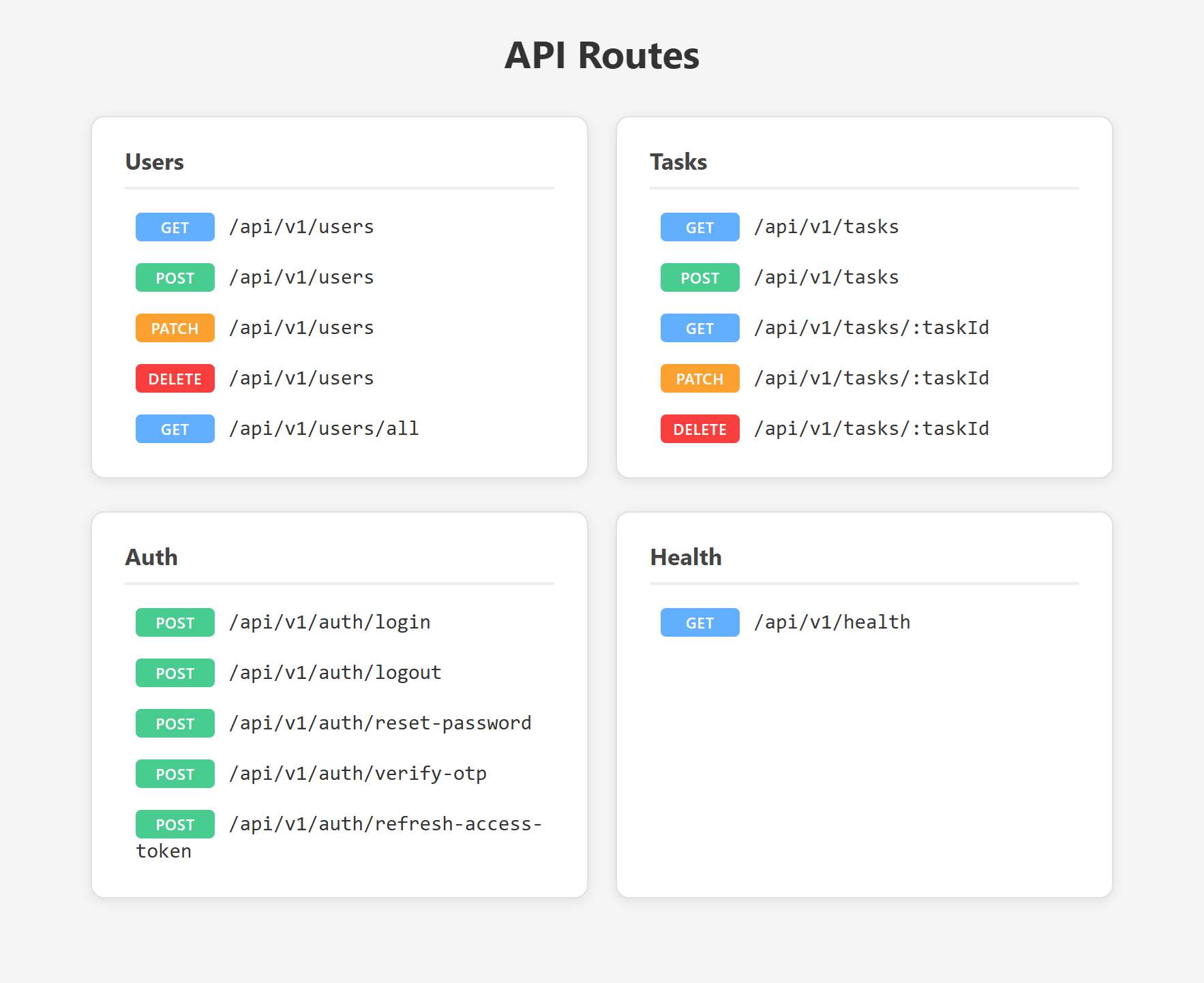Click the /api/v1/auth/verify-otp path text
The width and height of the screenshot is (1204, 983).
[358, 774]
